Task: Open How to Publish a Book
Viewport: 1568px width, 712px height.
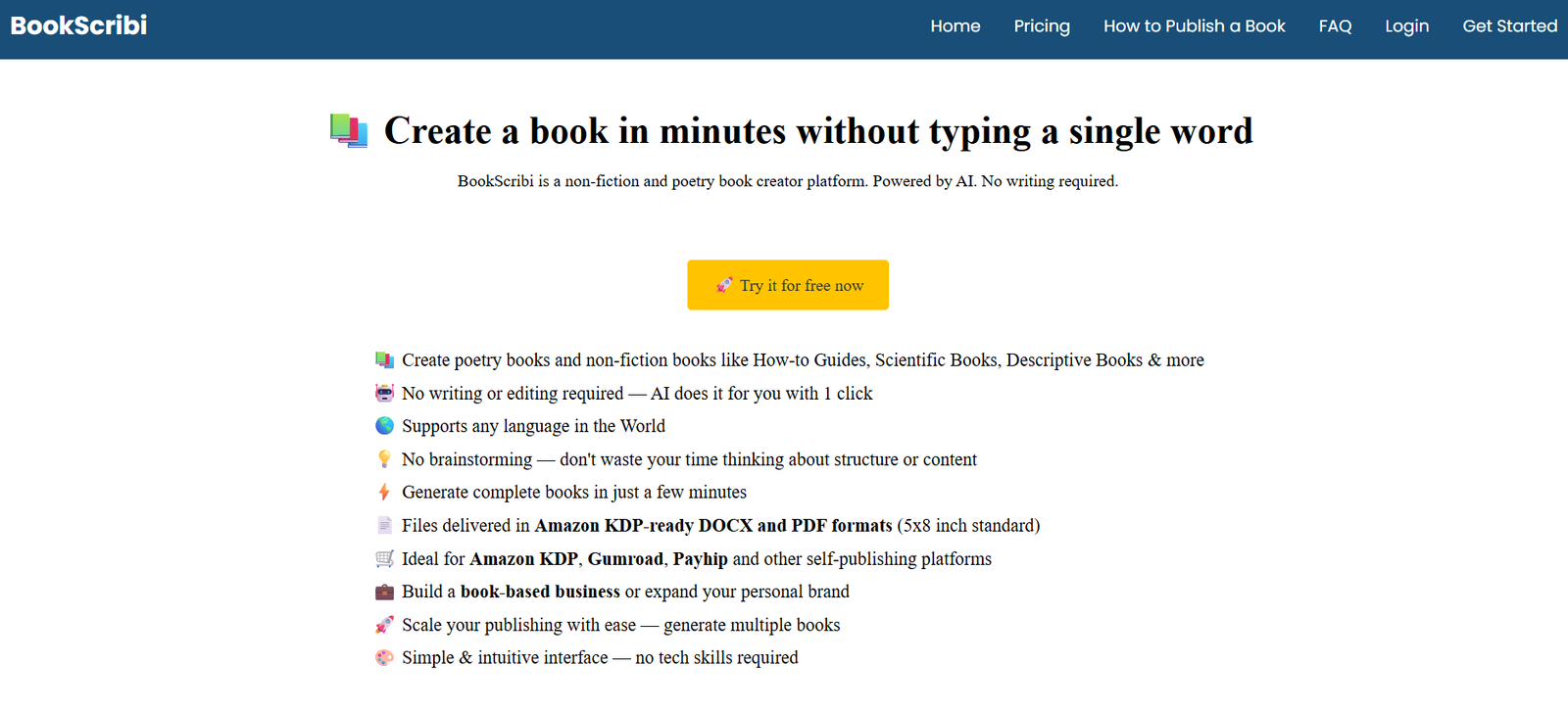Action: click(1194, 26)
